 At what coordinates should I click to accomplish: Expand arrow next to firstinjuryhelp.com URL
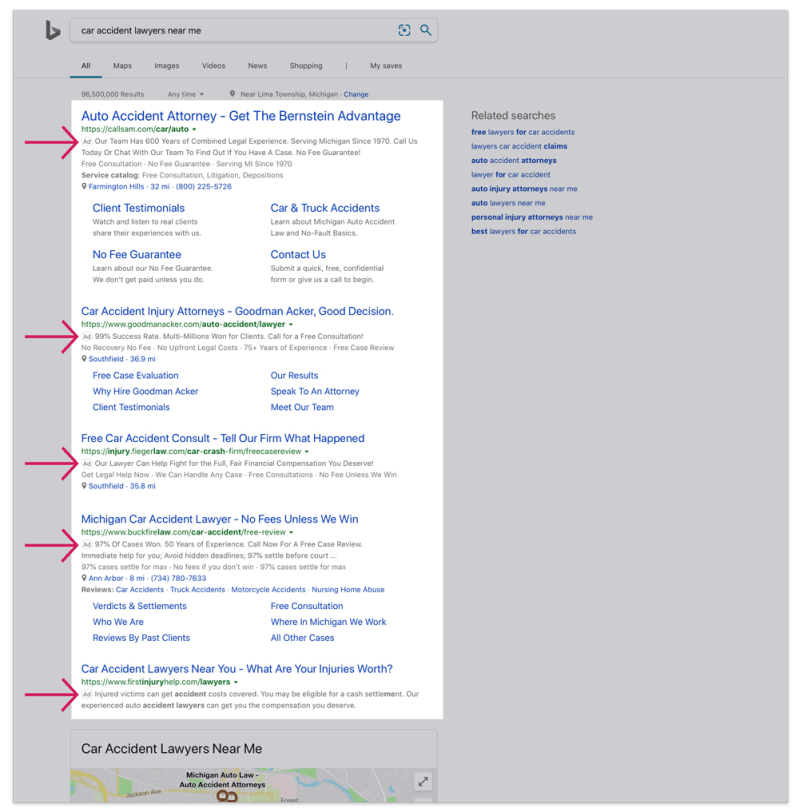tap(236, 682)
